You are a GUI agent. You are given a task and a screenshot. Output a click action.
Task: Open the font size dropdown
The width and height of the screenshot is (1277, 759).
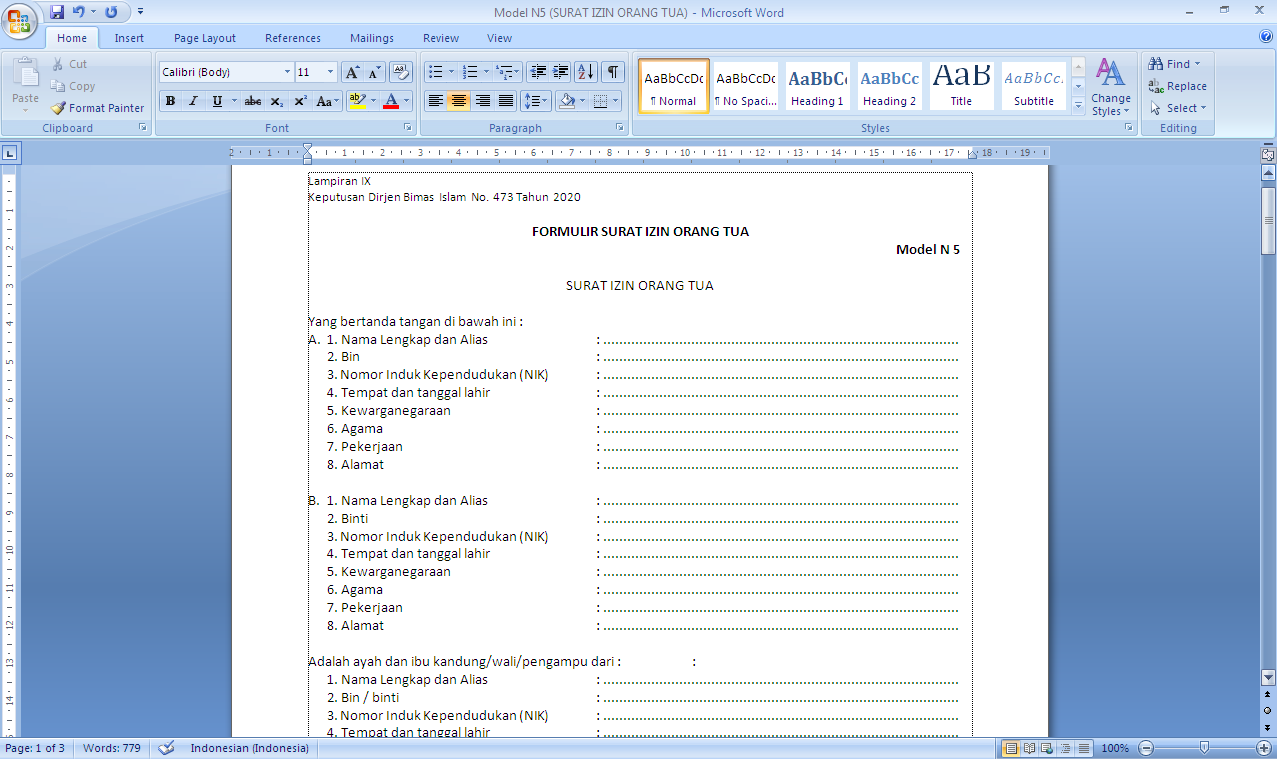pos(331,72)
